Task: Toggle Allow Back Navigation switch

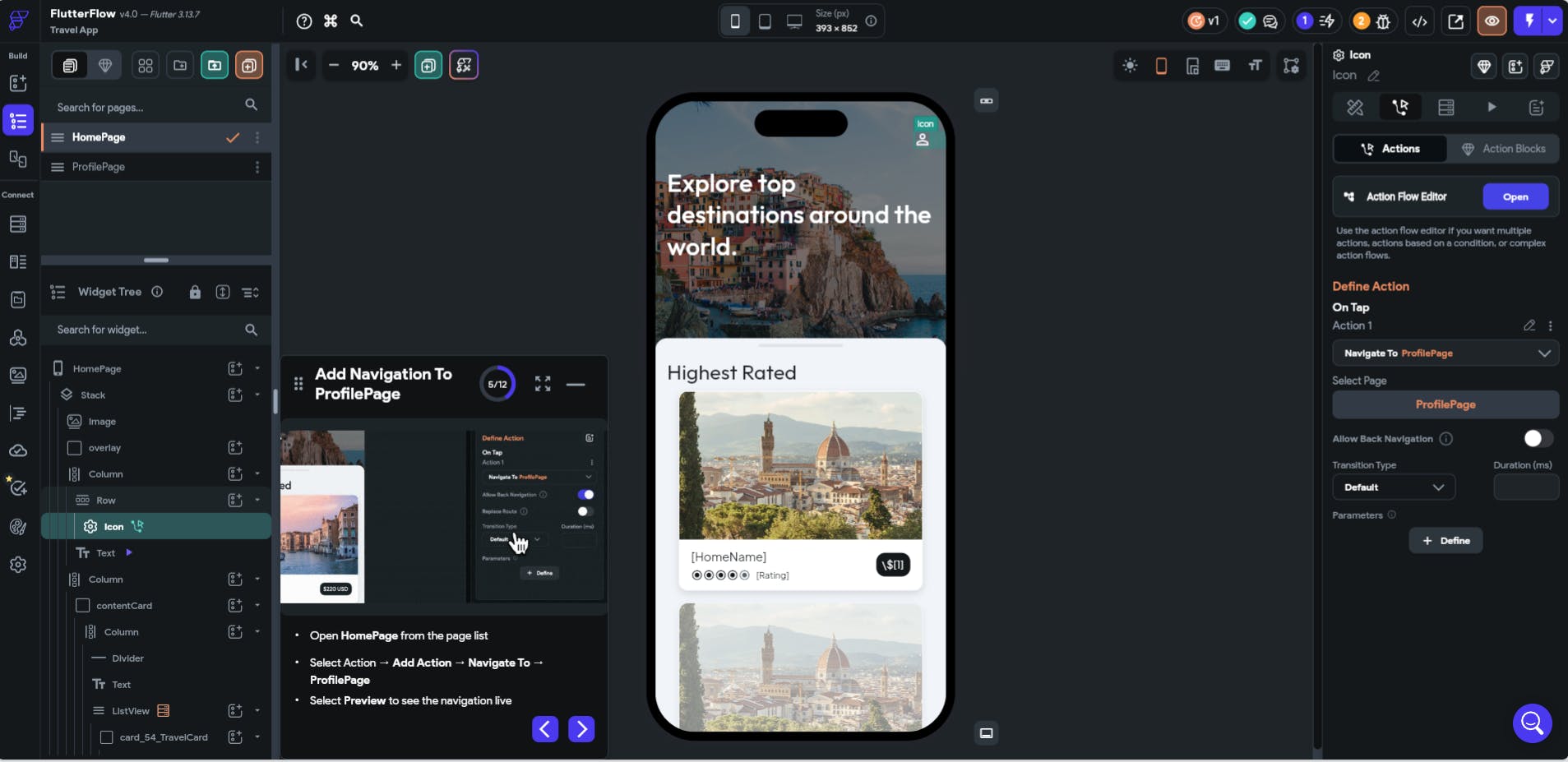Action: point(1538,438)
